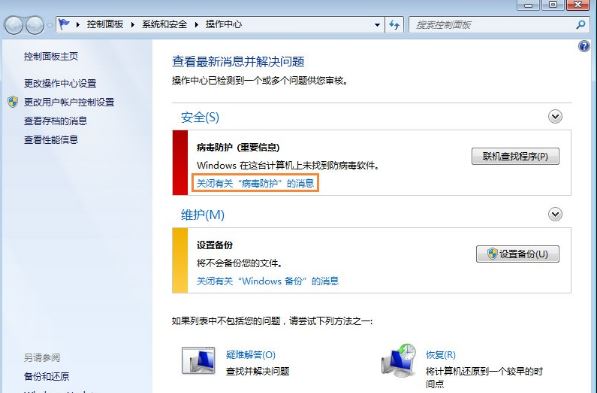The width and height of the screenshot is (597, 393).
Task: Go back with the Back arrow button
Action: click(x=13, y=25)
